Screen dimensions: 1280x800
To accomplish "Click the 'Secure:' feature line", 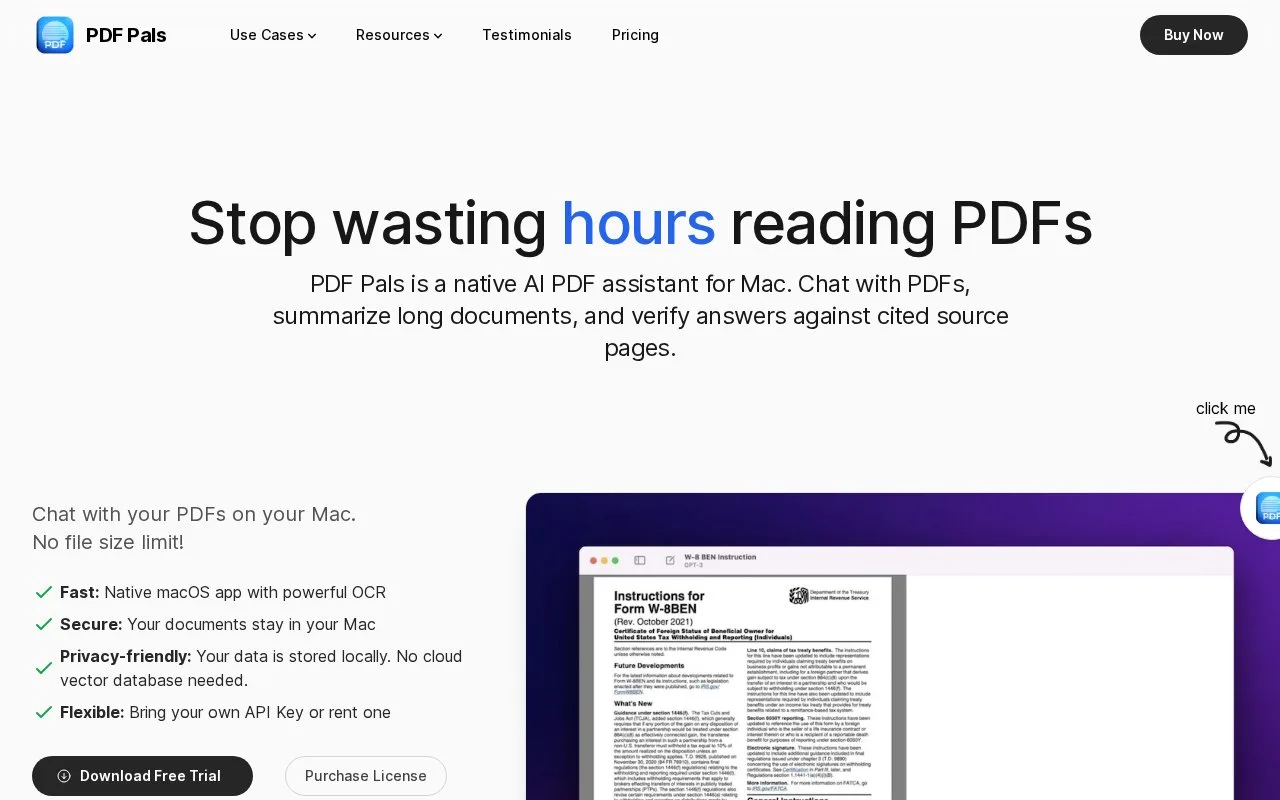I will (x=218, y=624).
